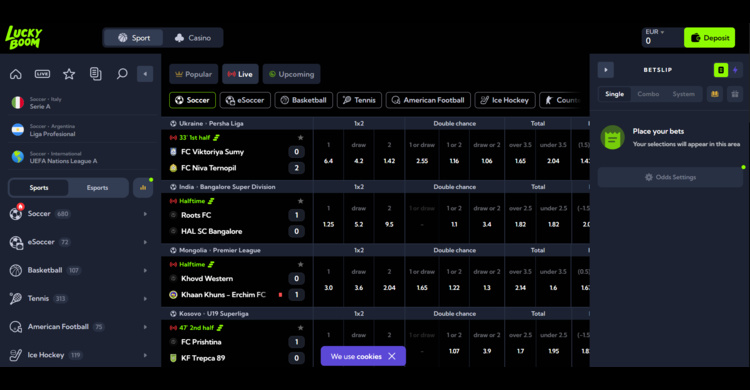Open bet history document icon
The image size is (750, 390).
click(96, 74)
